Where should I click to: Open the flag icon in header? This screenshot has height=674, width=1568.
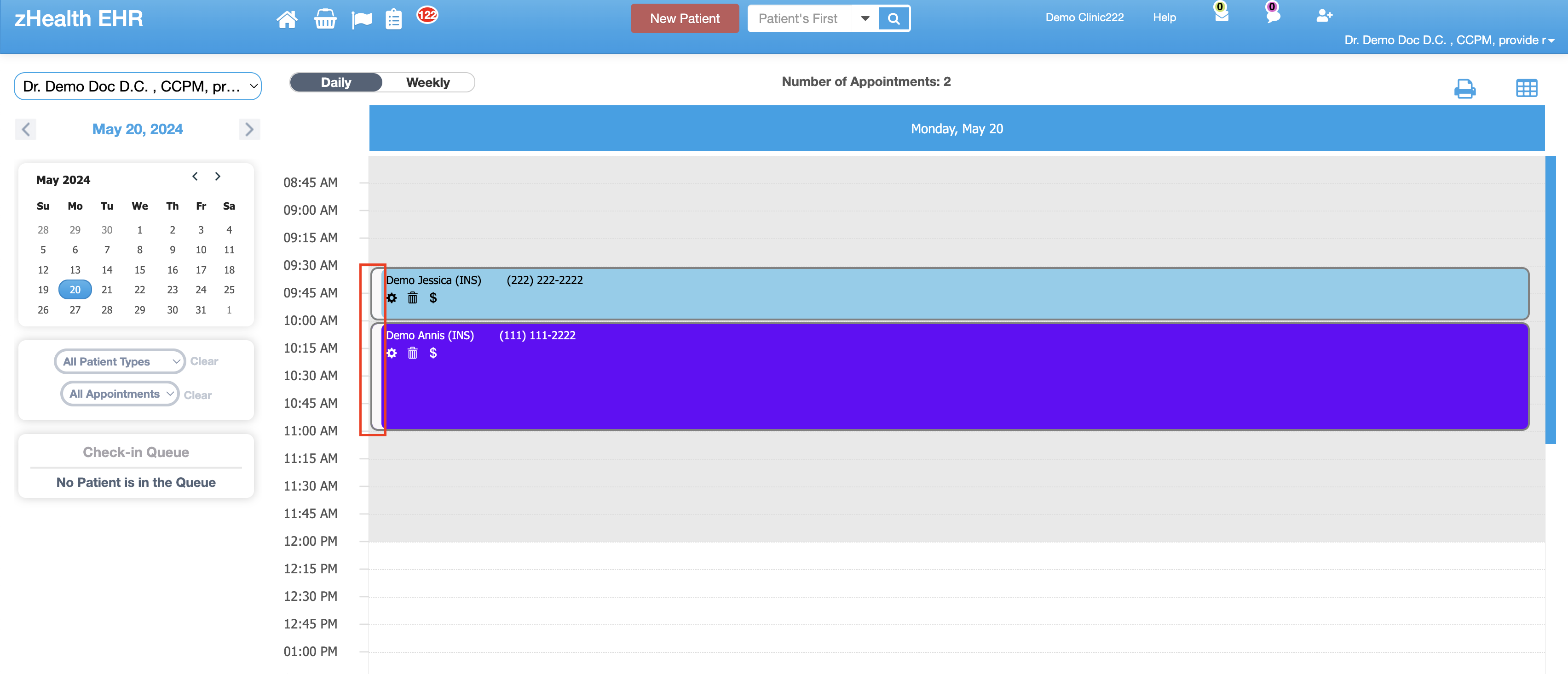click(362, 19)
